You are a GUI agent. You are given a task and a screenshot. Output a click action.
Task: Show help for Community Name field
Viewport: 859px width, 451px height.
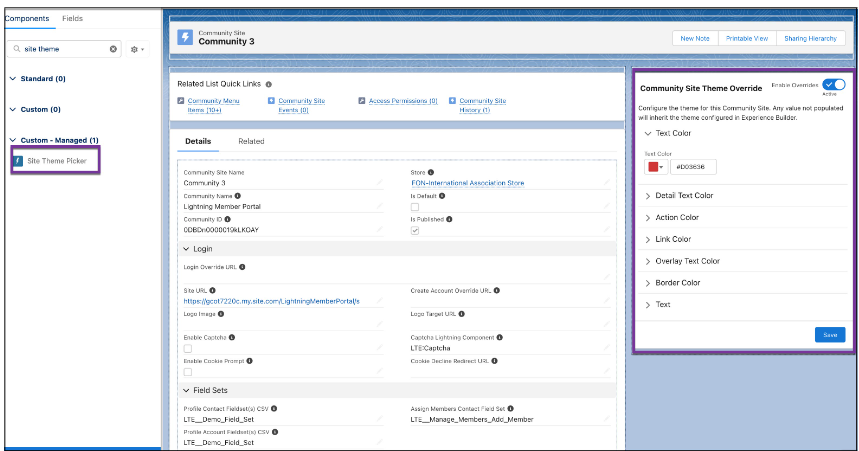point(237,196)
